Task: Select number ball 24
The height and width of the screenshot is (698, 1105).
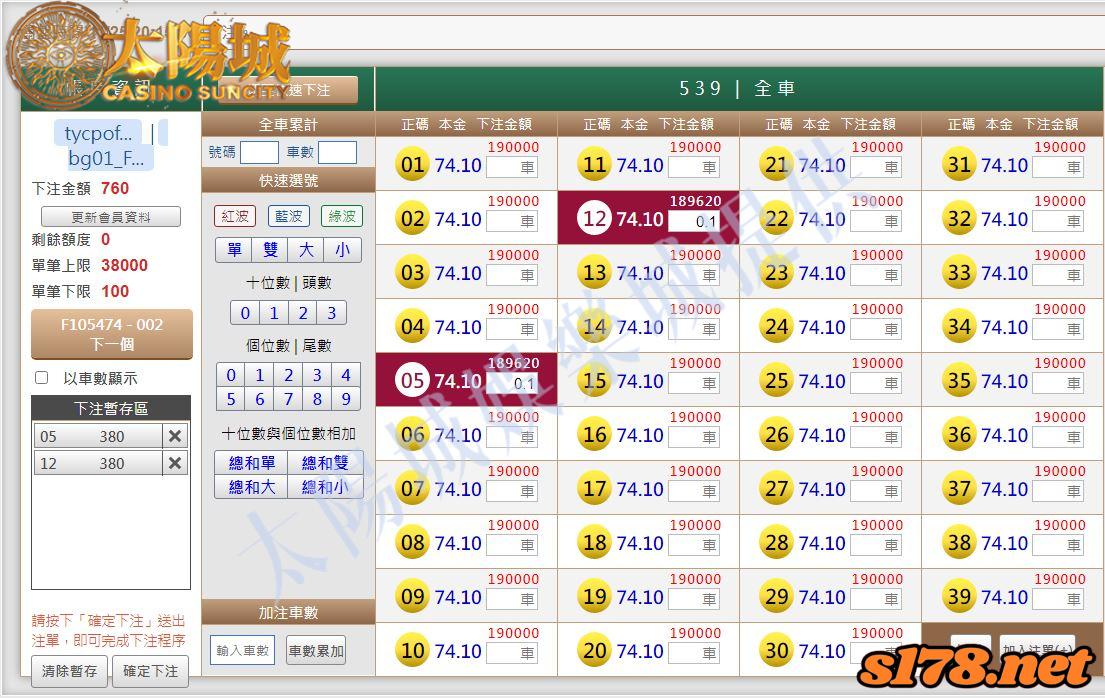Action: coord(777,326)
